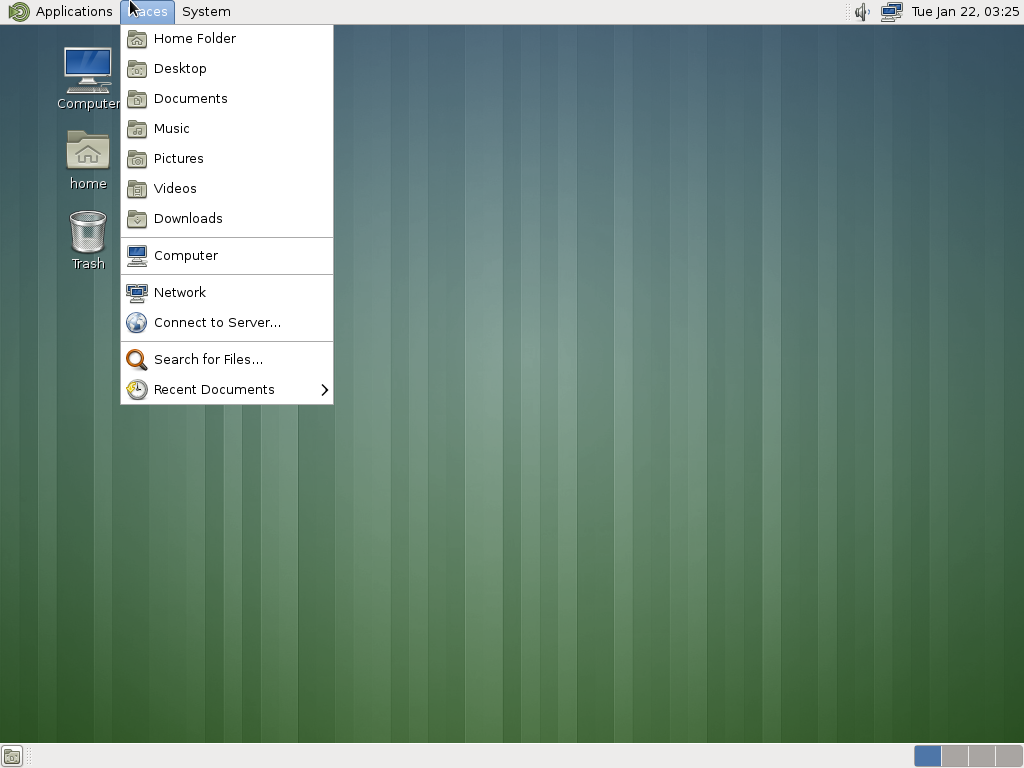
Task: Start Search for Files from Places
Action: (207, 359)
